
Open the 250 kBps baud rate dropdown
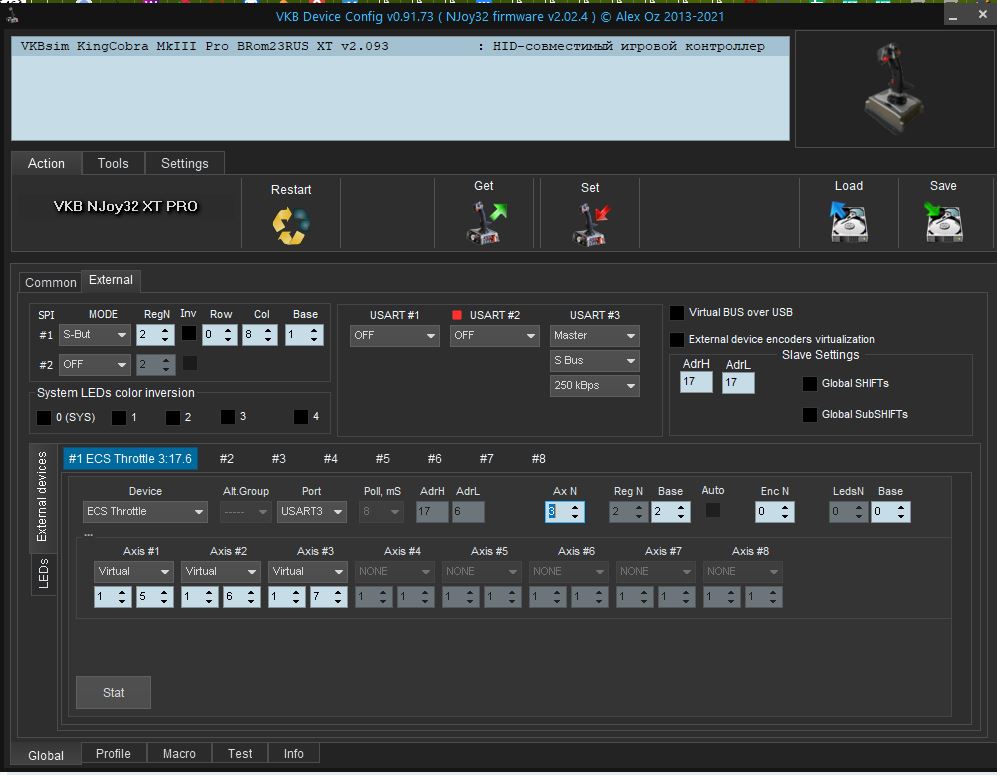(595, 386)
